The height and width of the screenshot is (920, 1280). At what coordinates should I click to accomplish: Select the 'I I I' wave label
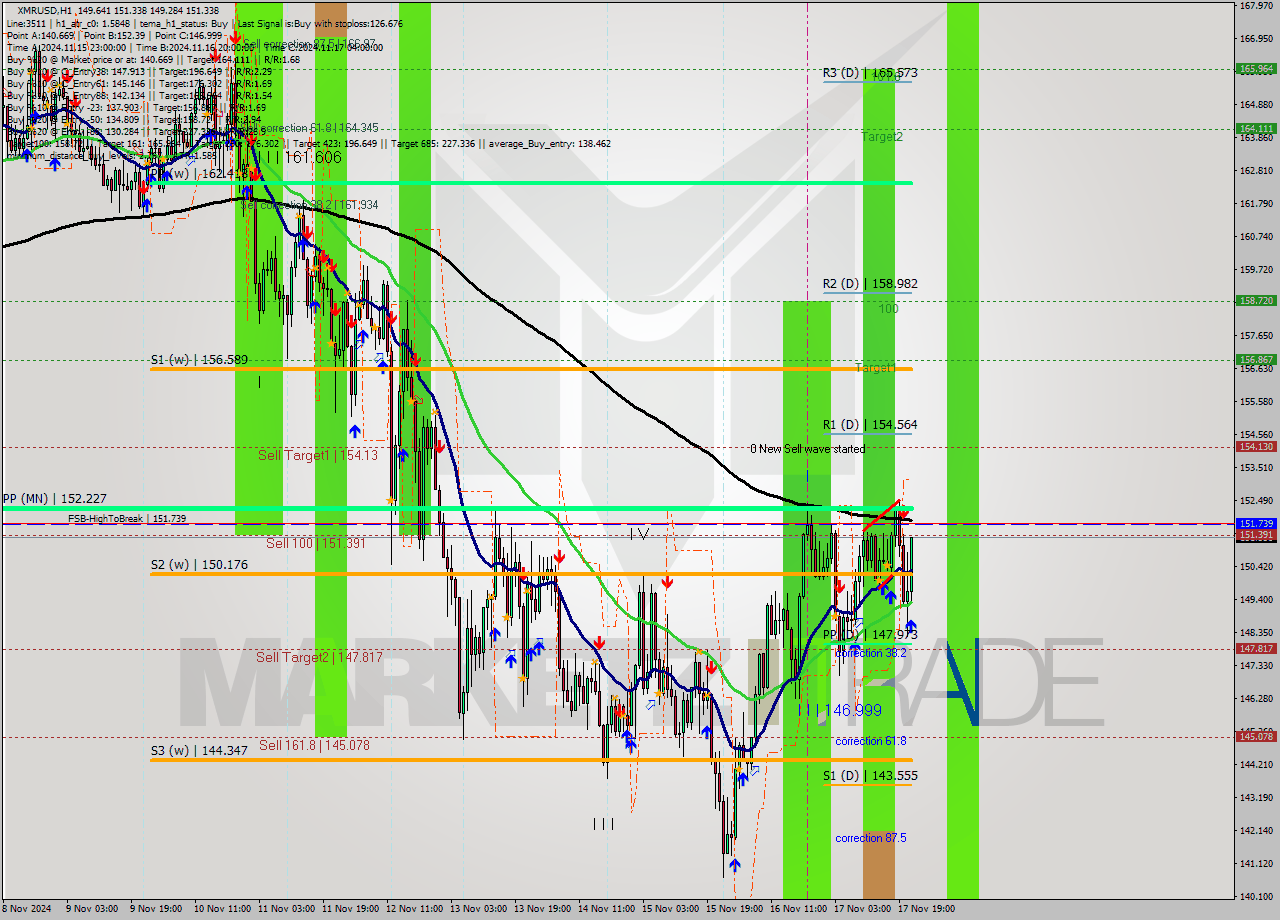(603, 824)
